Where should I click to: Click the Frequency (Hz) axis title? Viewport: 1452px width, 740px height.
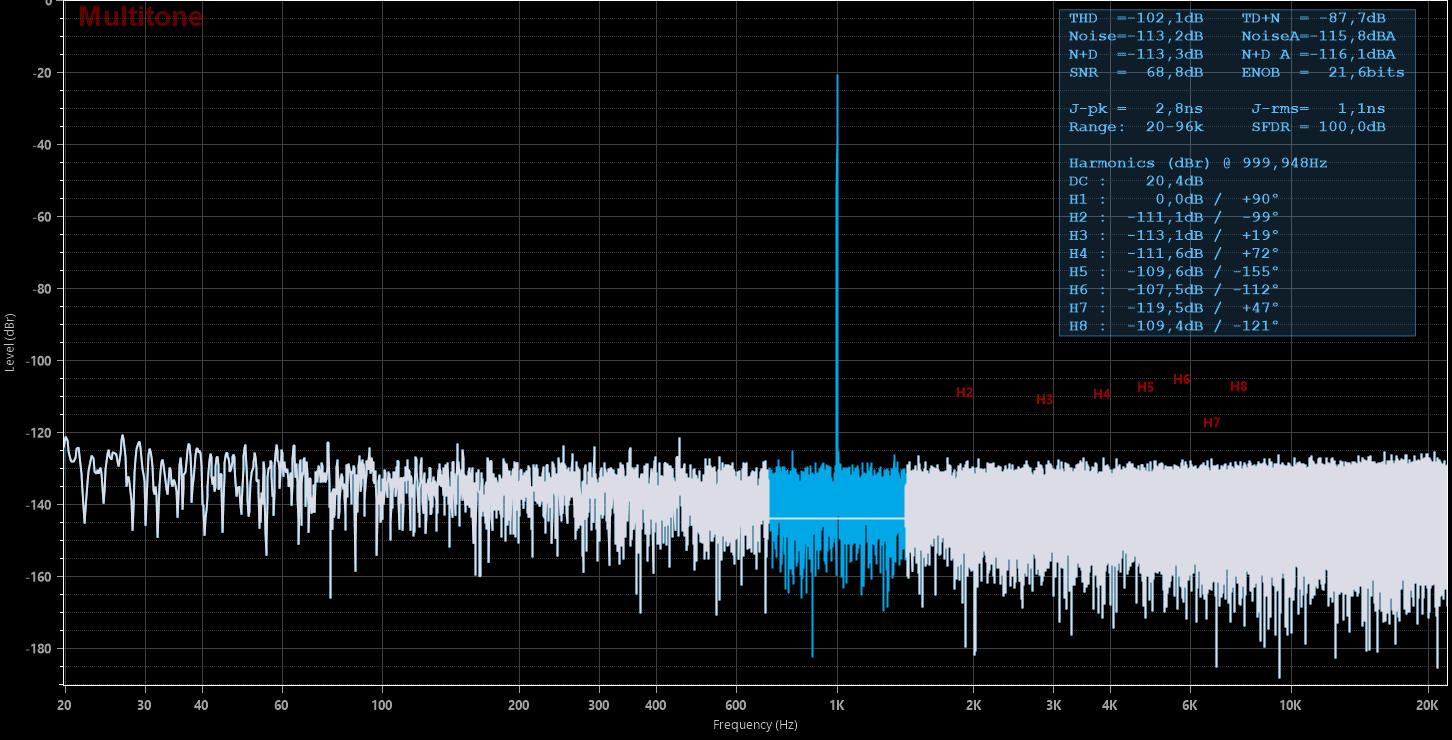click(x=755, y=725)
